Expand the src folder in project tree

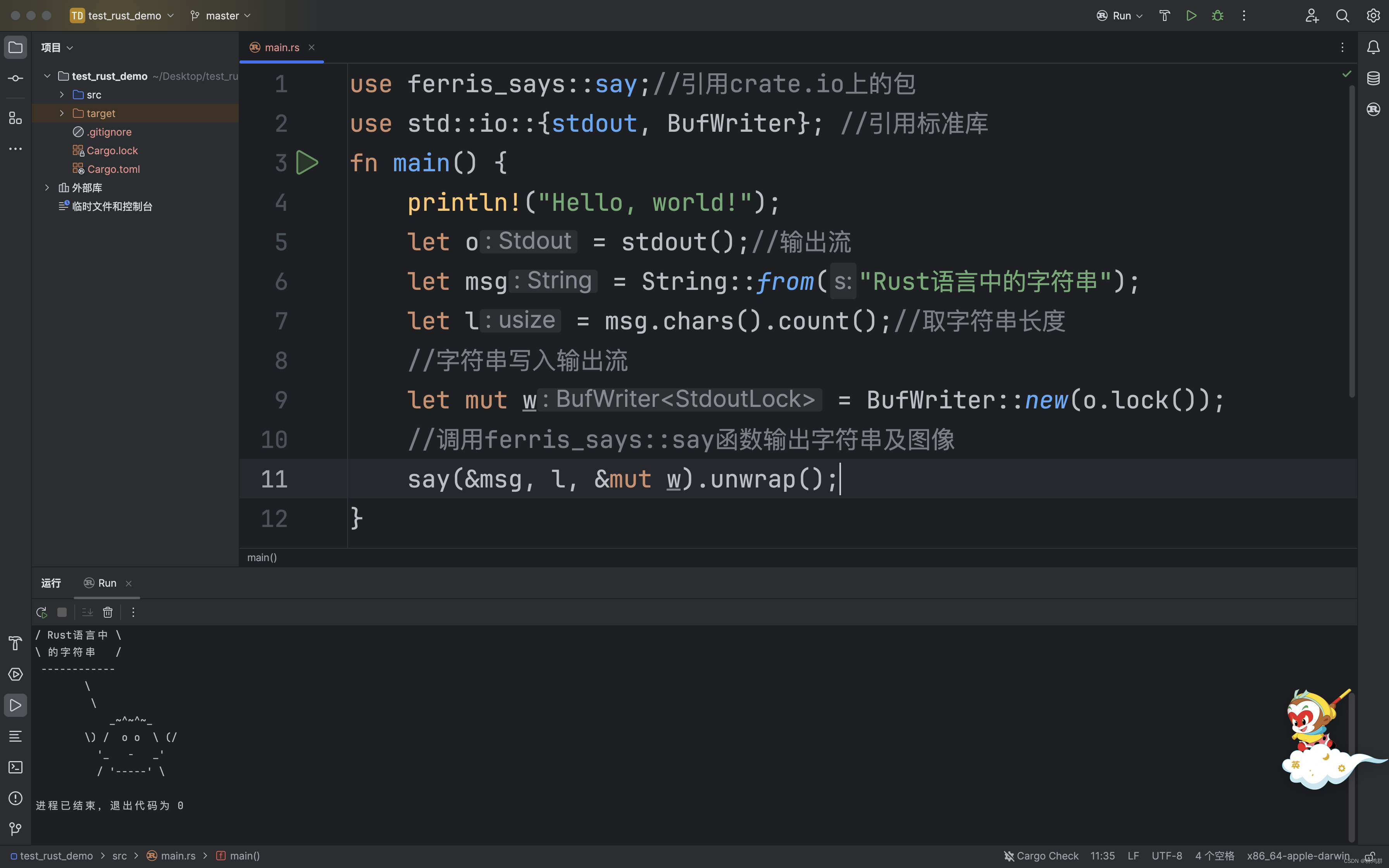point(62,95)
